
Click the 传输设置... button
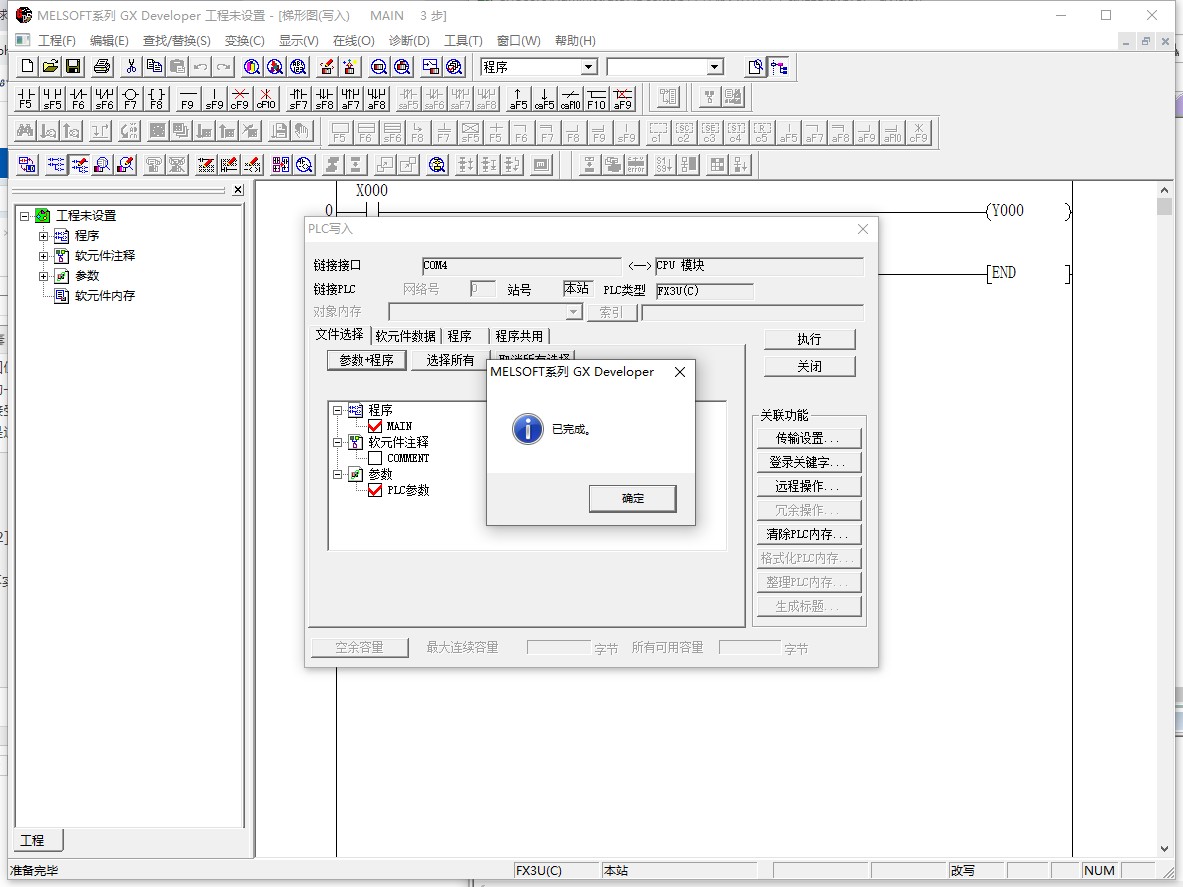[809, 438]
